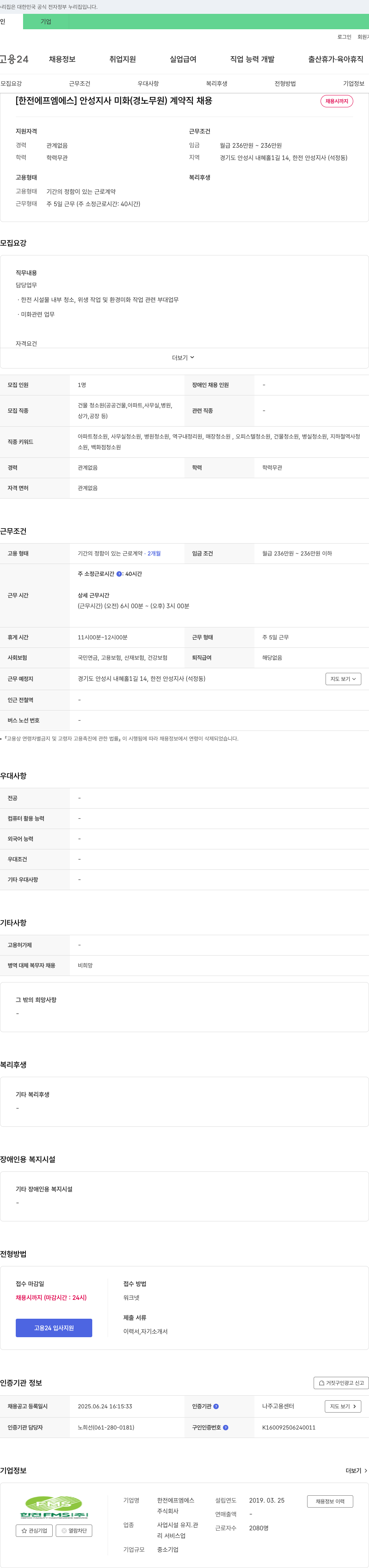Jump to the 기업정보 section tab
369x1568 pixels.
tap(353, 83)
